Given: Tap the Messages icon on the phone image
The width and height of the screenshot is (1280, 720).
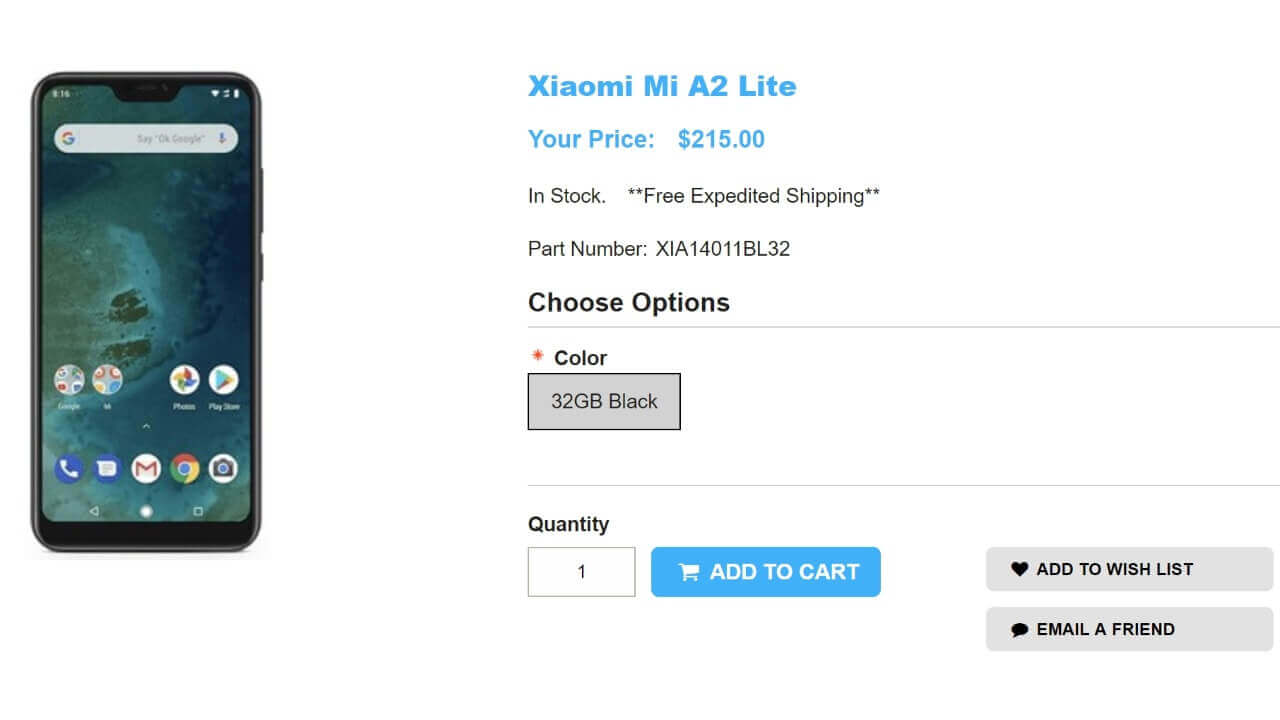Looking at the screenshot, I should pyautogui.click(x=107, y=468).
